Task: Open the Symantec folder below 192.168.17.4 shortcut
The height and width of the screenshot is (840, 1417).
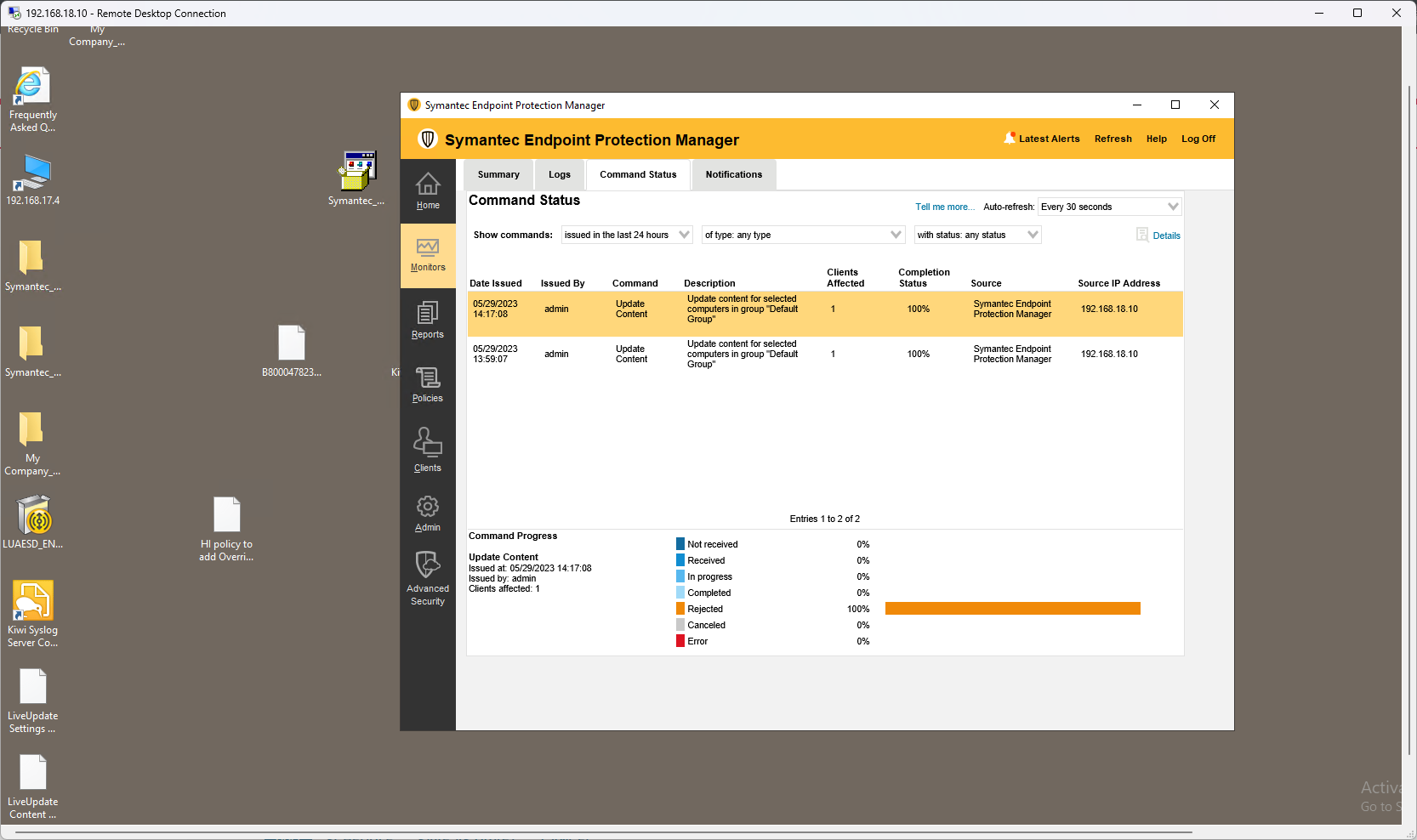Action: point(31,257)
